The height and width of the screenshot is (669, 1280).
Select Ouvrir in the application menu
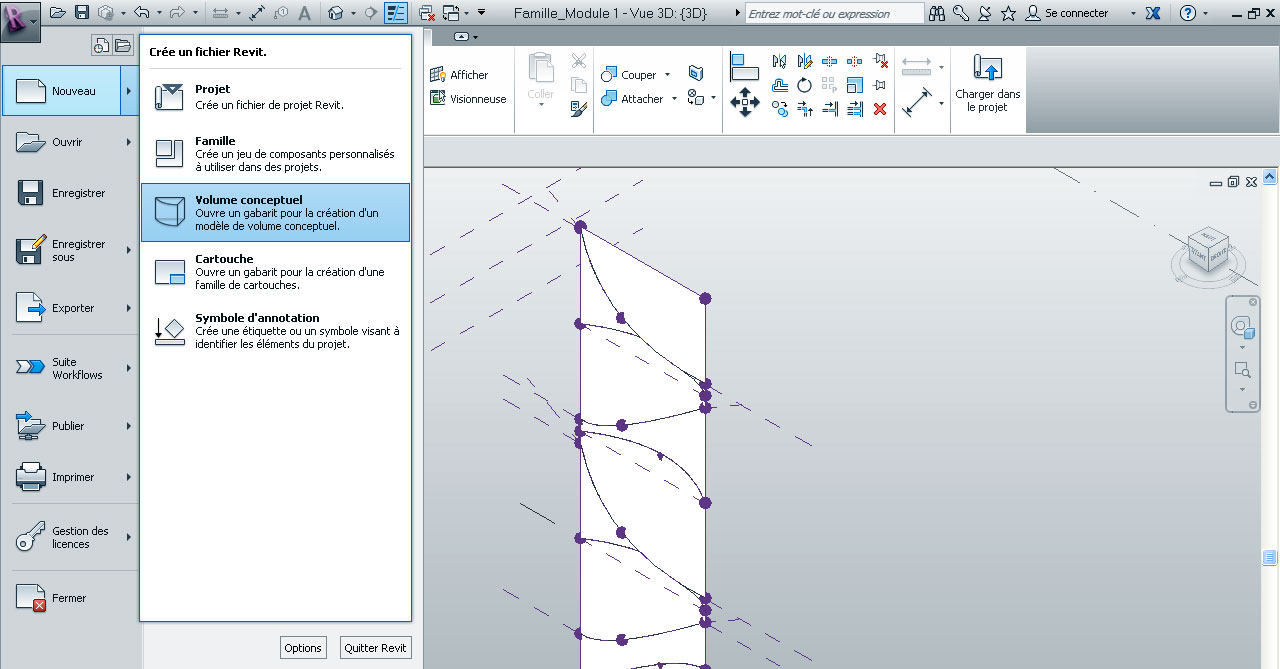(68, 142)
